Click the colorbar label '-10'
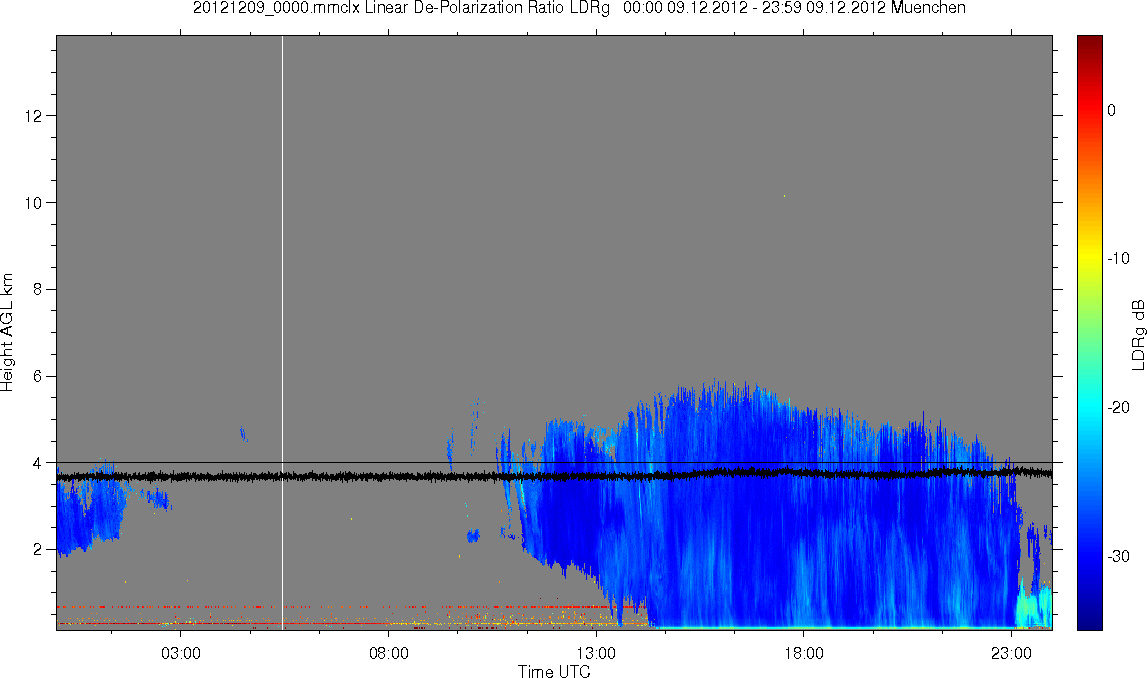The image size is (1147, 678). click(1118, 258)
